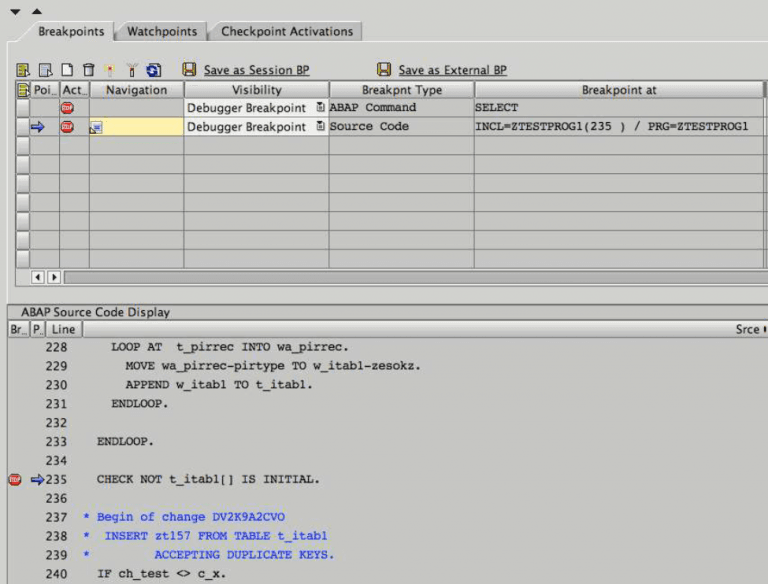Click the stop sign beside line 235
This screenshot has width=768, height=584.
pos(15,480)
